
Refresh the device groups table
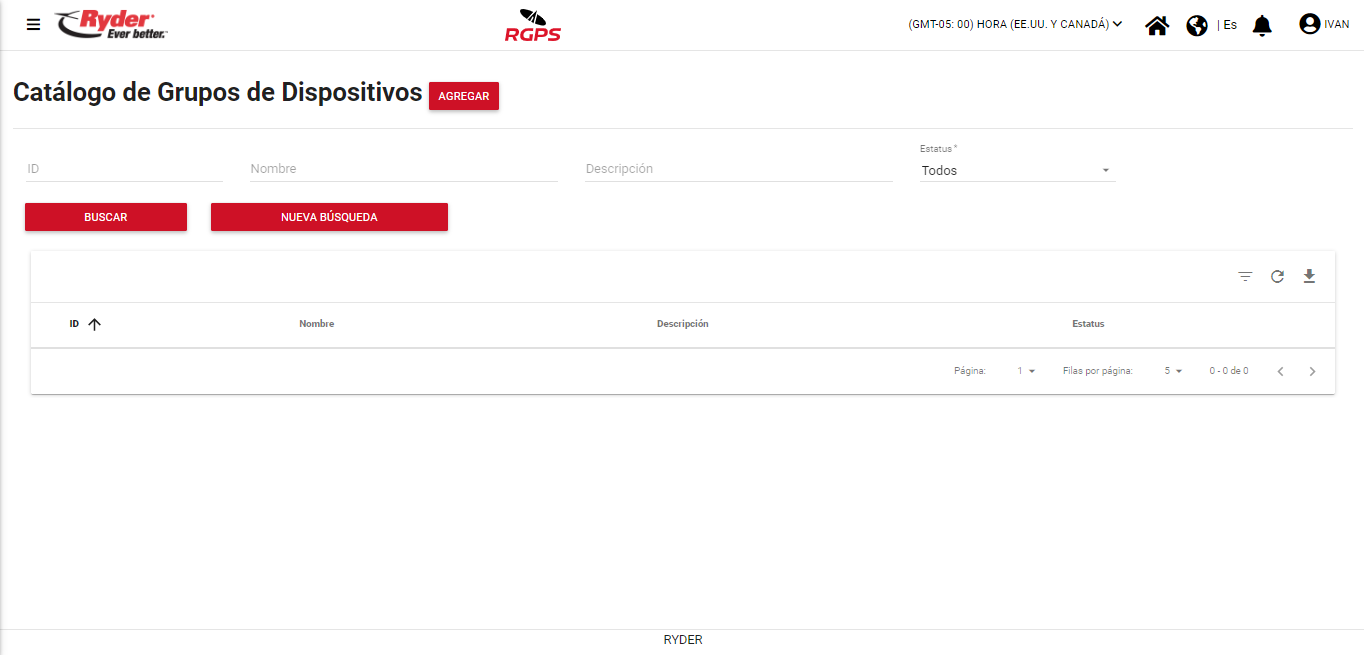tap(1277, 277)
